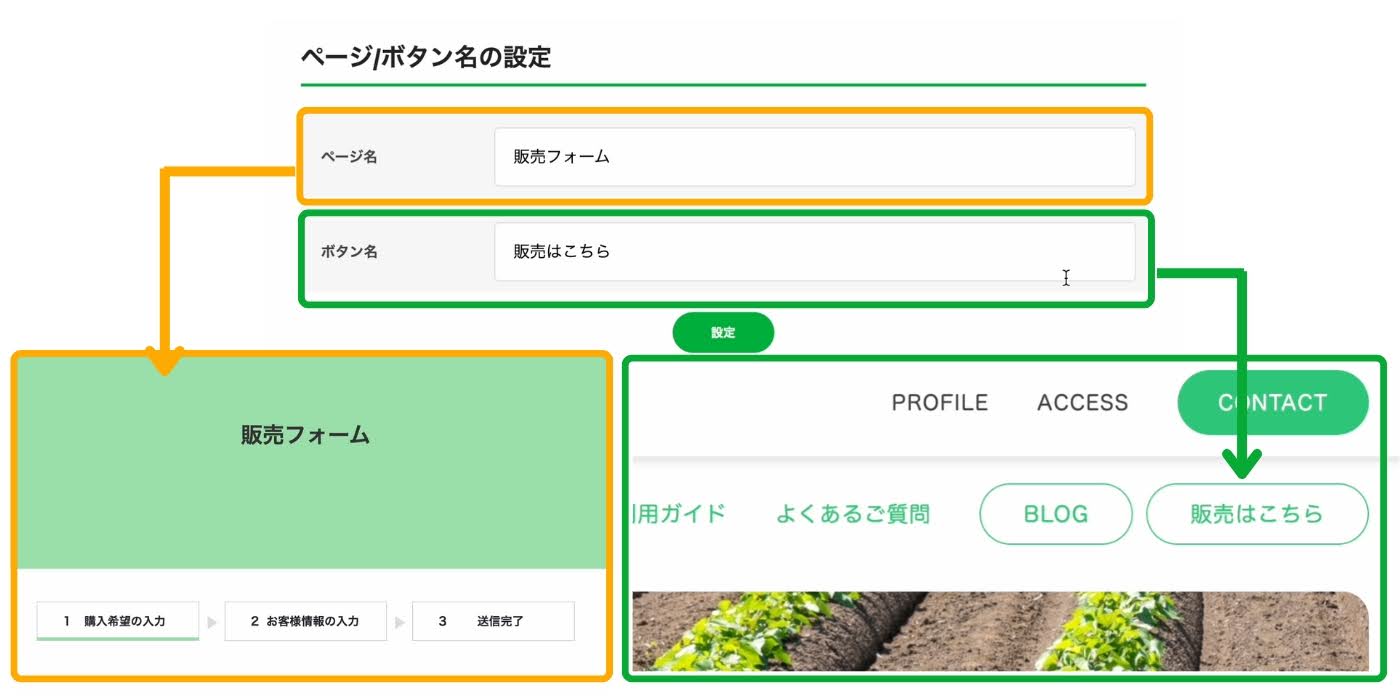Click triangle arrow between steps 1 and 2

[211, 622]
